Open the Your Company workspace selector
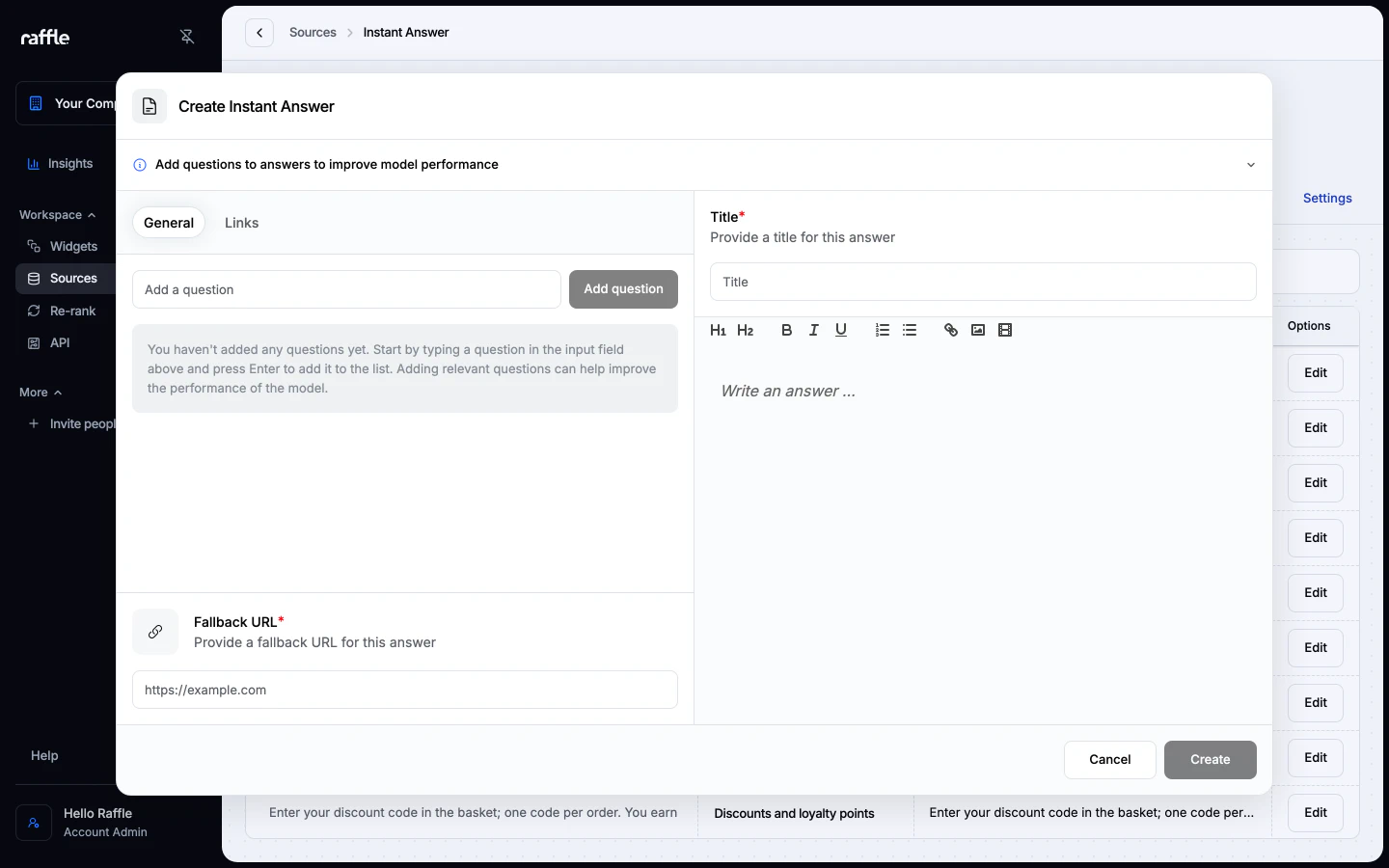Screen dimensions: 1389x868 66,103
